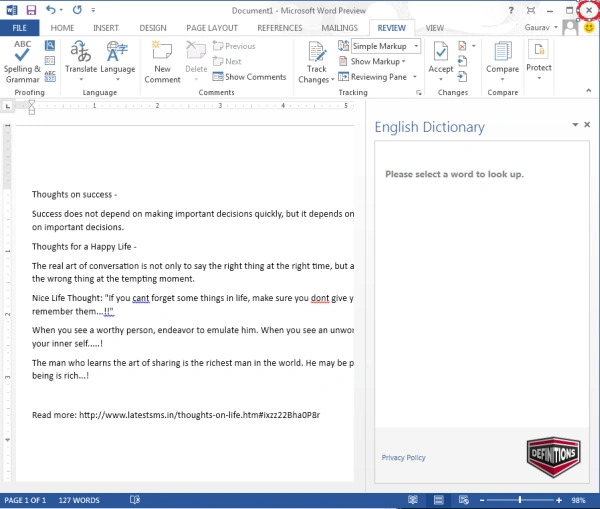Open English Dictionary pane options arrow

575,125
